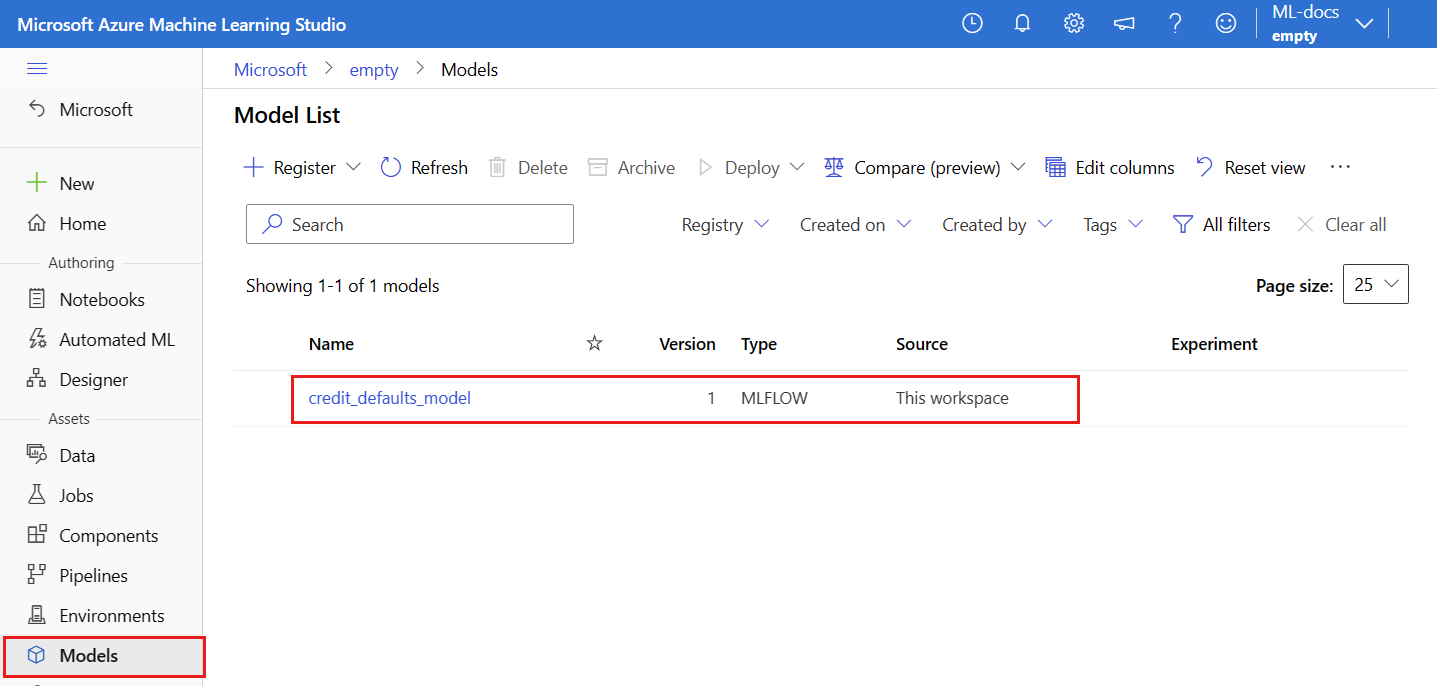Click the more options ellipsis in toolbar

1340,167
